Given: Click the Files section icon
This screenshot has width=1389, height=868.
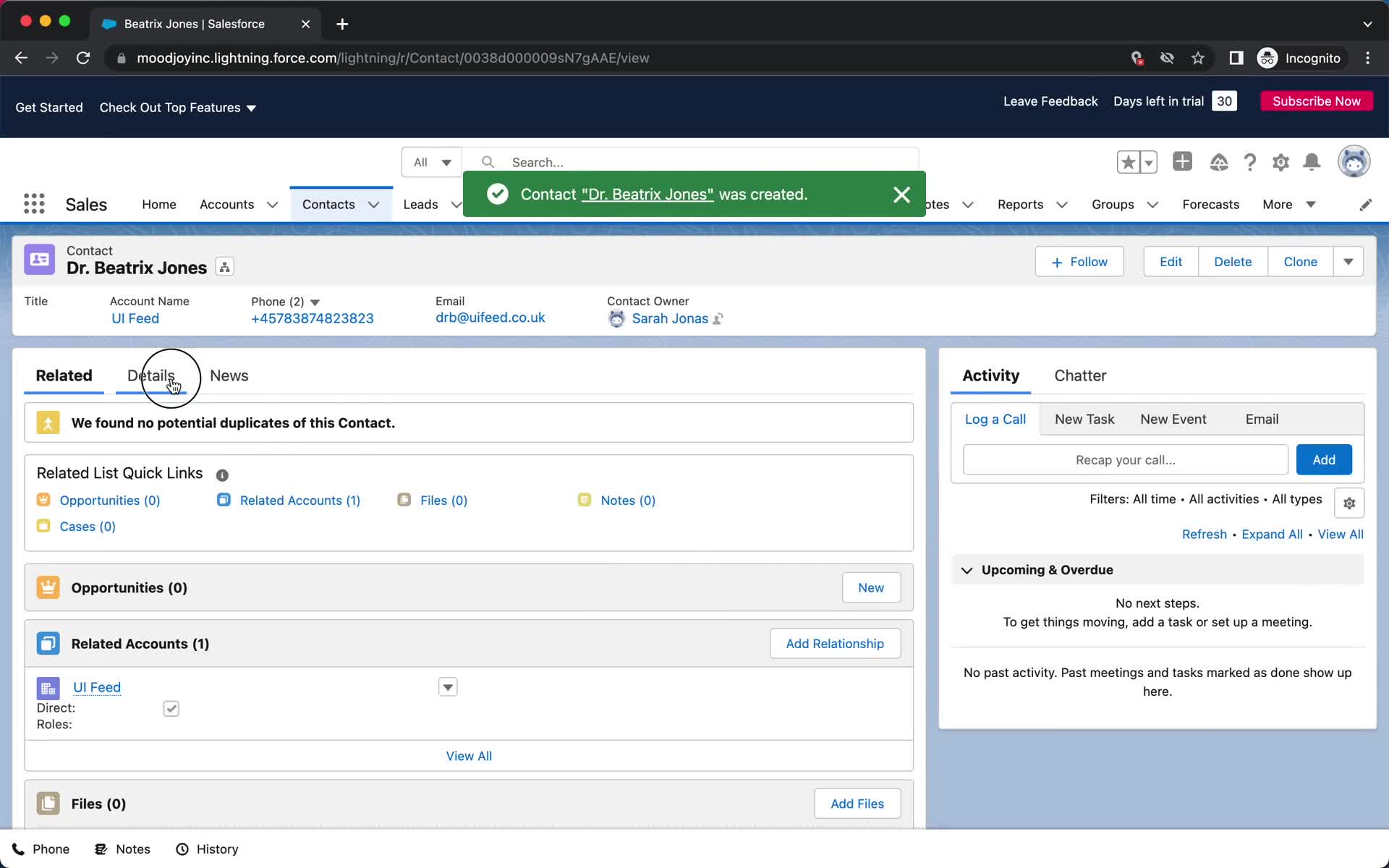Looking at the screenshot, I should coord(48,803).
